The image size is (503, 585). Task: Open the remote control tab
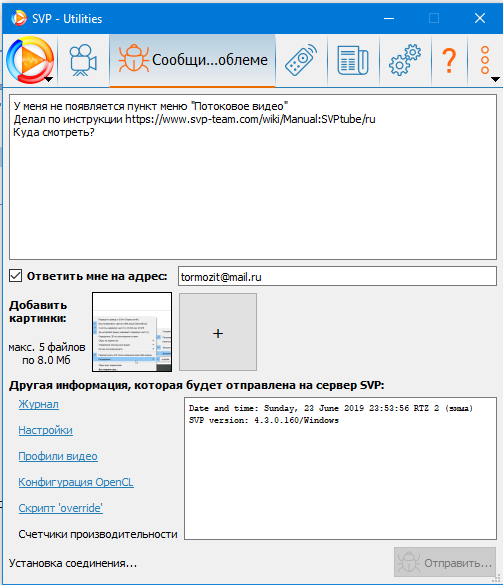301,60
